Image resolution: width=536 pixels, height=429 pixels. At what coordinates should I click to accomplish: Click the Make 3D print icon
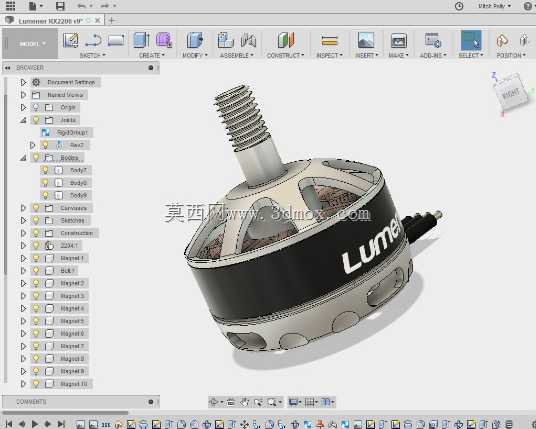[399, 40]
